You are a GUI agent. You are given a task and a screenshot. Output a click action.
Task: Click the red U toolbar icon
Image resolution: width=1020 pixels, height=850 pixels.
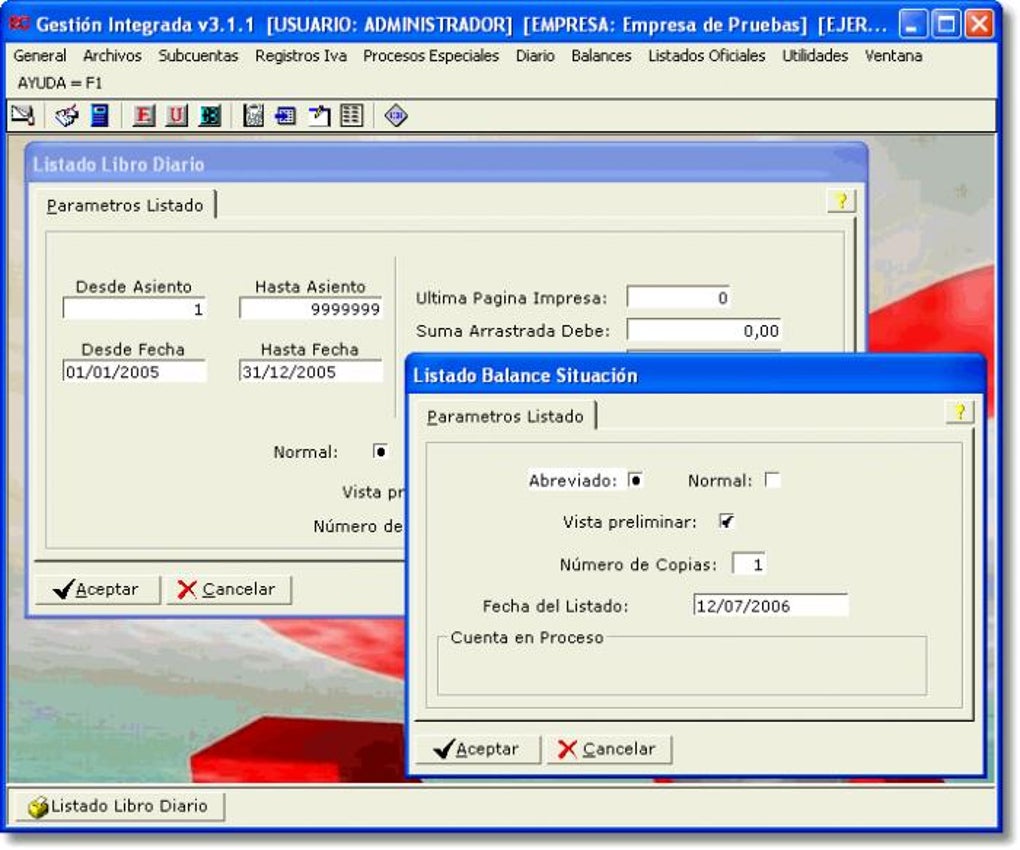click(x=176, y=116)
